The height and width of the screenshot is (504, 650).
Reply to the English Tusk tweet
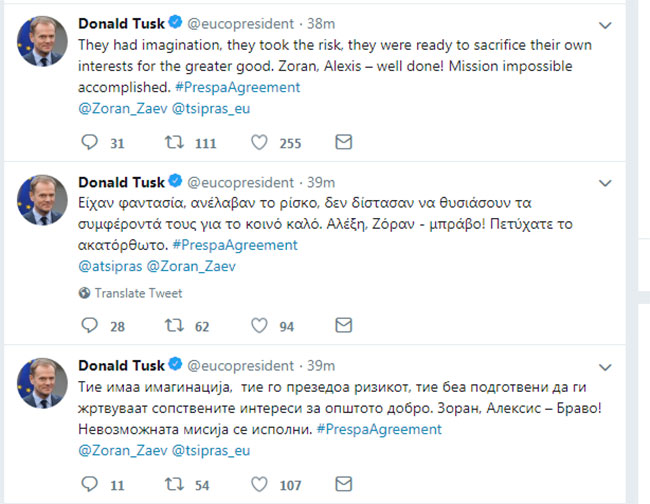tap(89, 143)
